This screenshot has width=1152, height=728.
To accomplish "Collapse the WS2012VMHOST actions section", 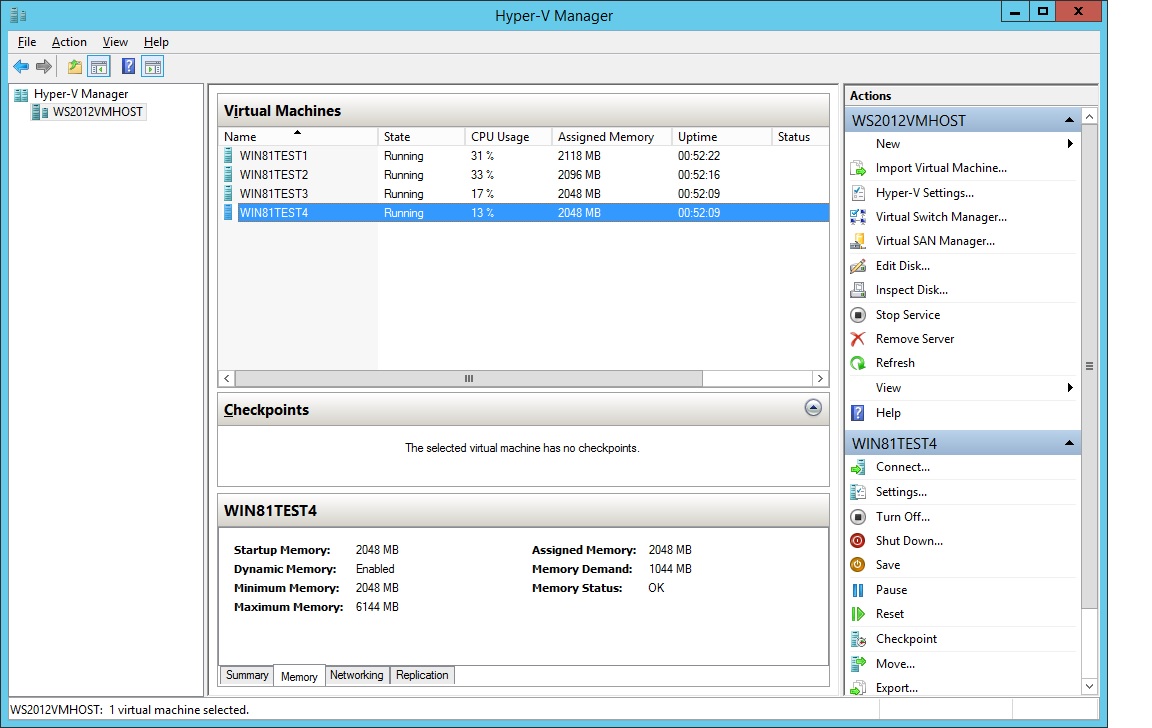I will [x=1068, y=118].
